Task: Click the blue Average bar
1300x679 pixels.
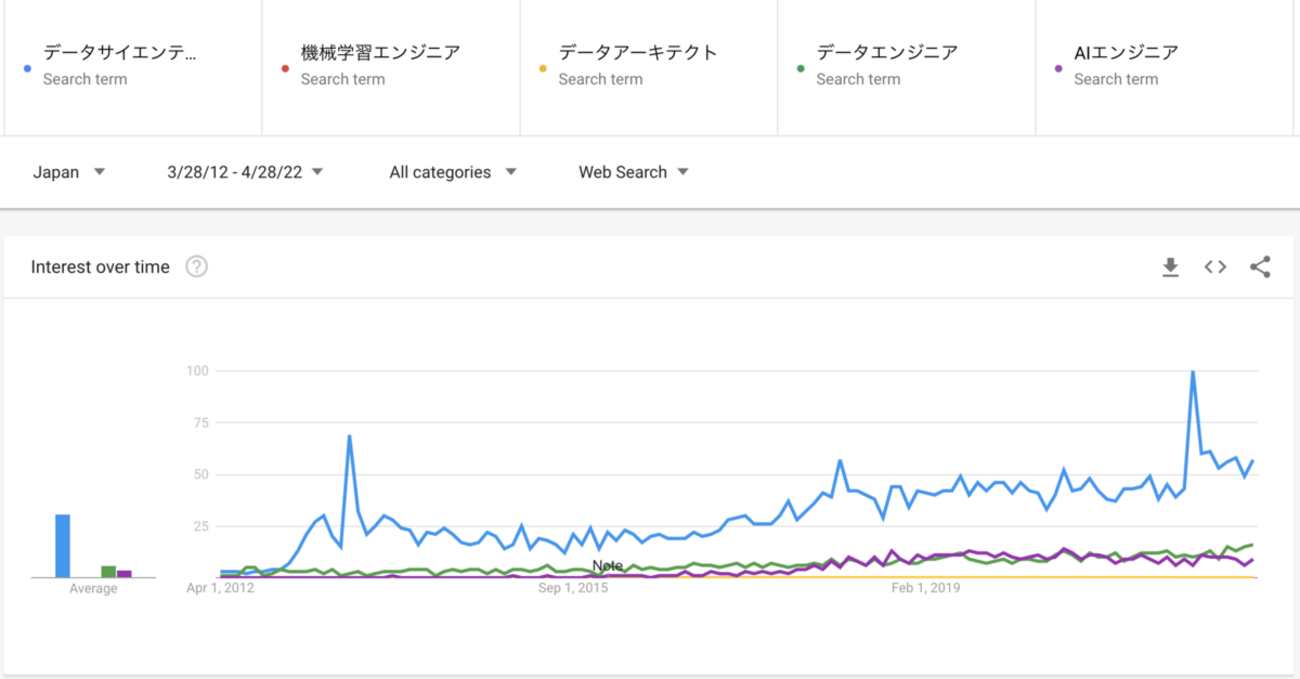Action: (x=62, y=546)
